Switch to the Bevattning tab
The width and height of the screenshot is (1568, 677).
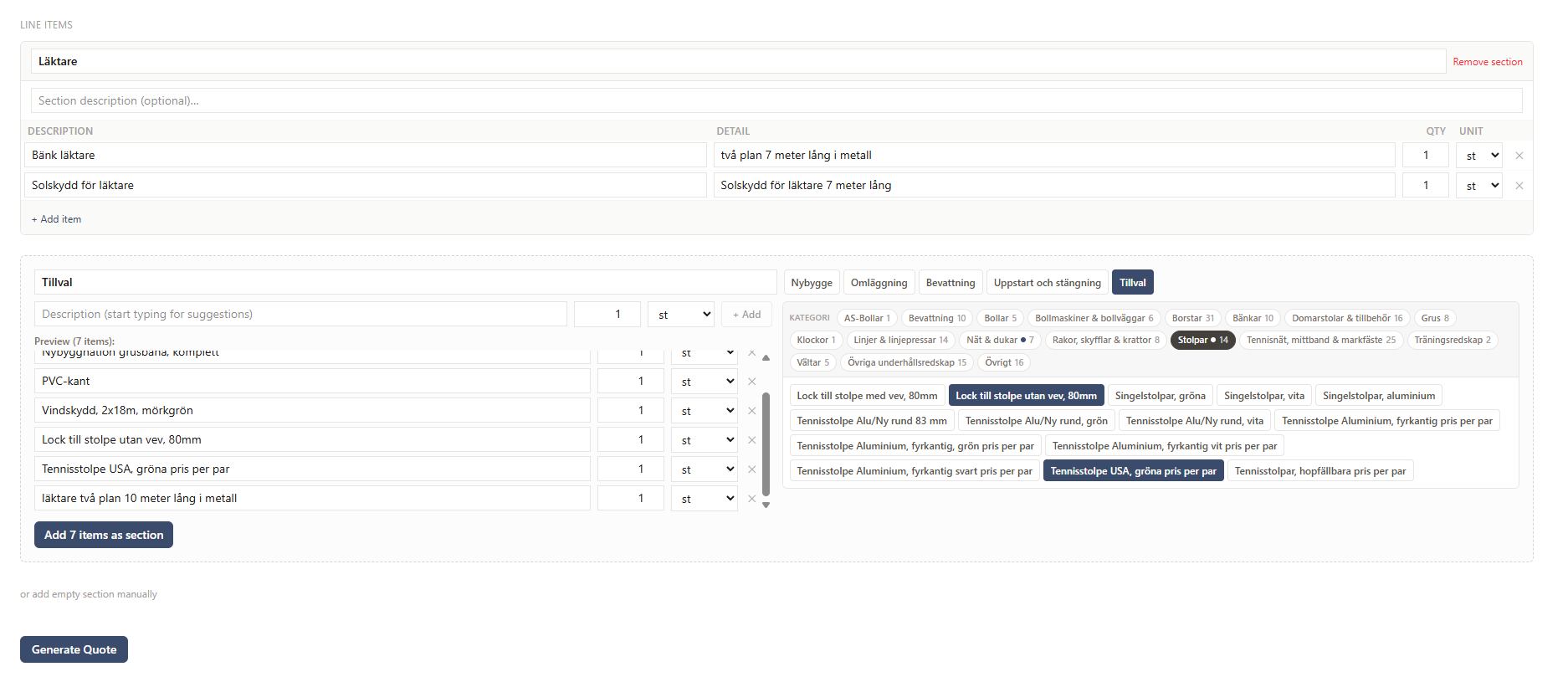[951, 283]
